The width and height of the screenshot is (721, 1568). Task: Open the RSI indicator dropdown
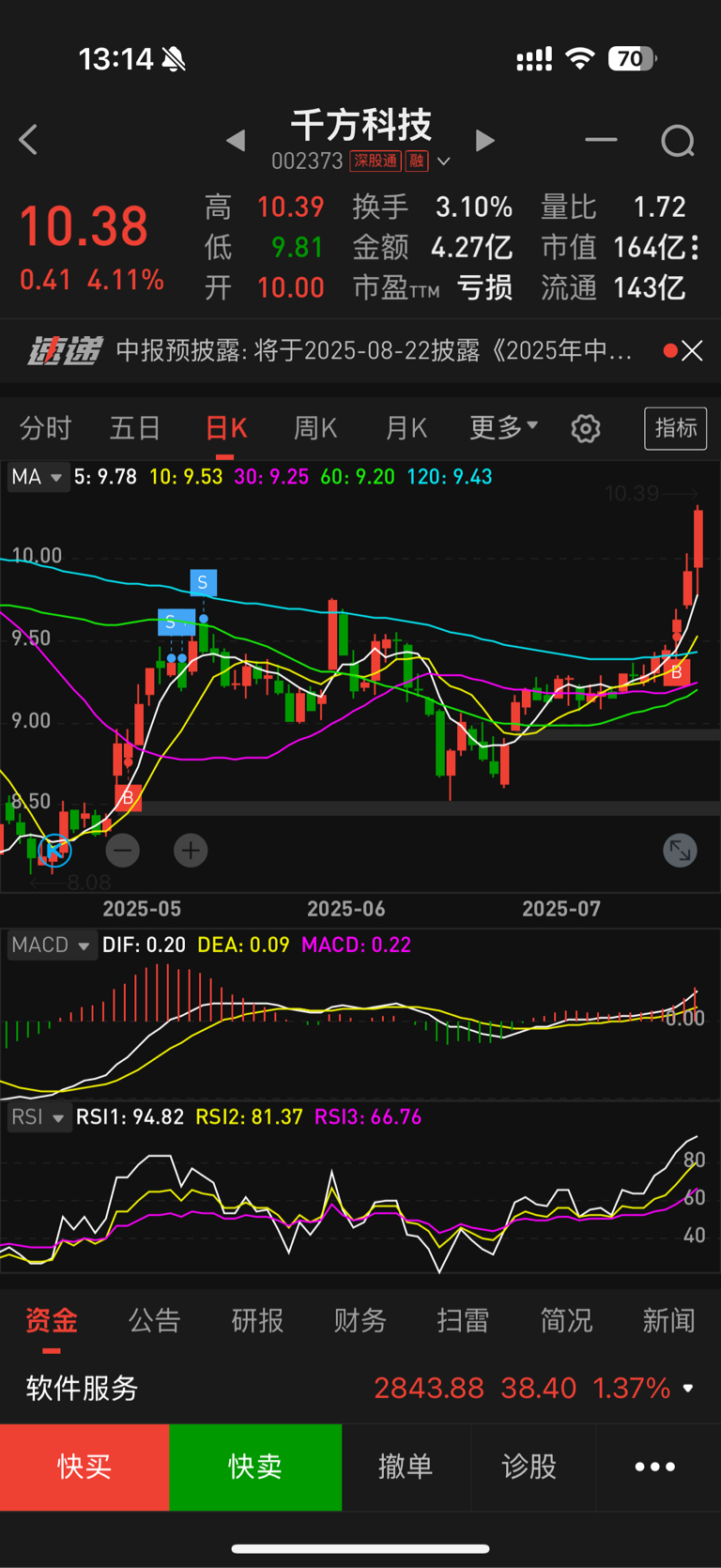tap(38, 1117)
